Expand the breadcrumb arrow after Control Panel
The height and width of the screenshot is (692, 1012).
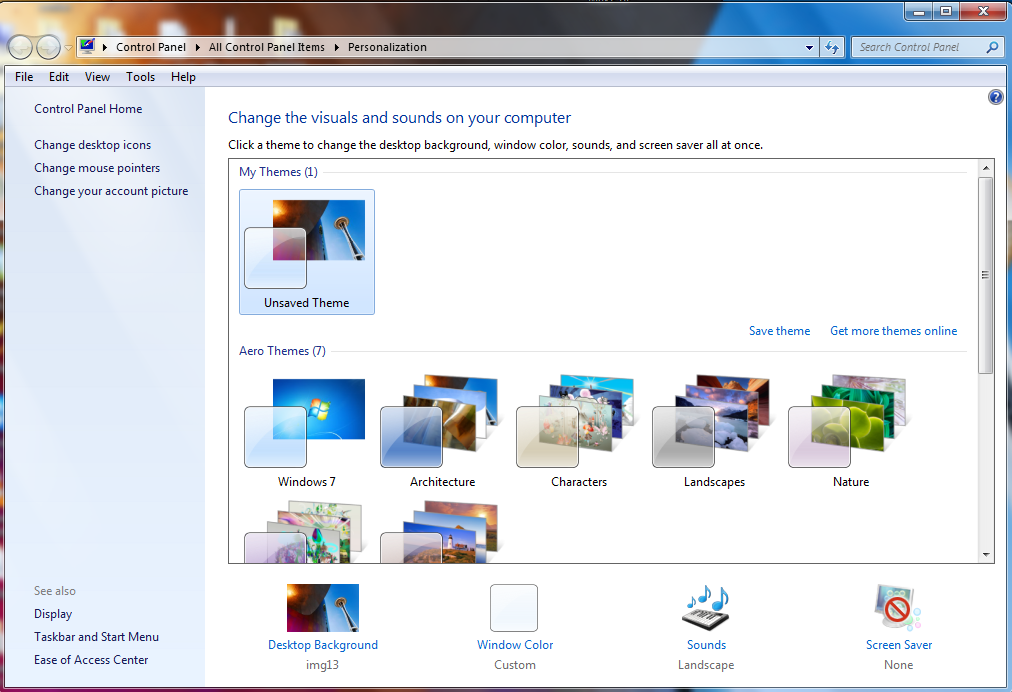198,47
